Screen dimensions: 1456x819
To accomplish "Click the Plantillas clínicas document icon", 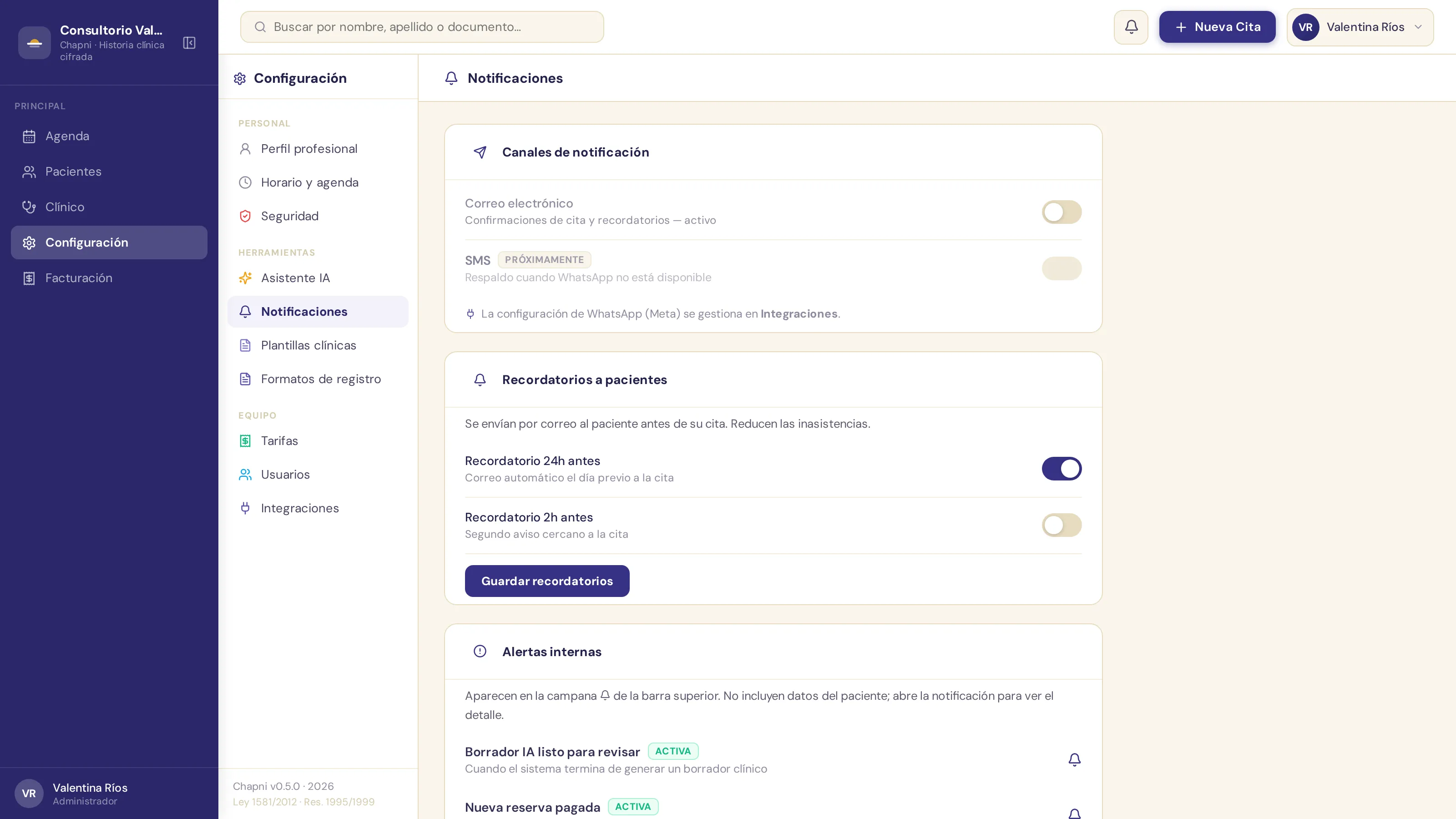I will point(245,345).
